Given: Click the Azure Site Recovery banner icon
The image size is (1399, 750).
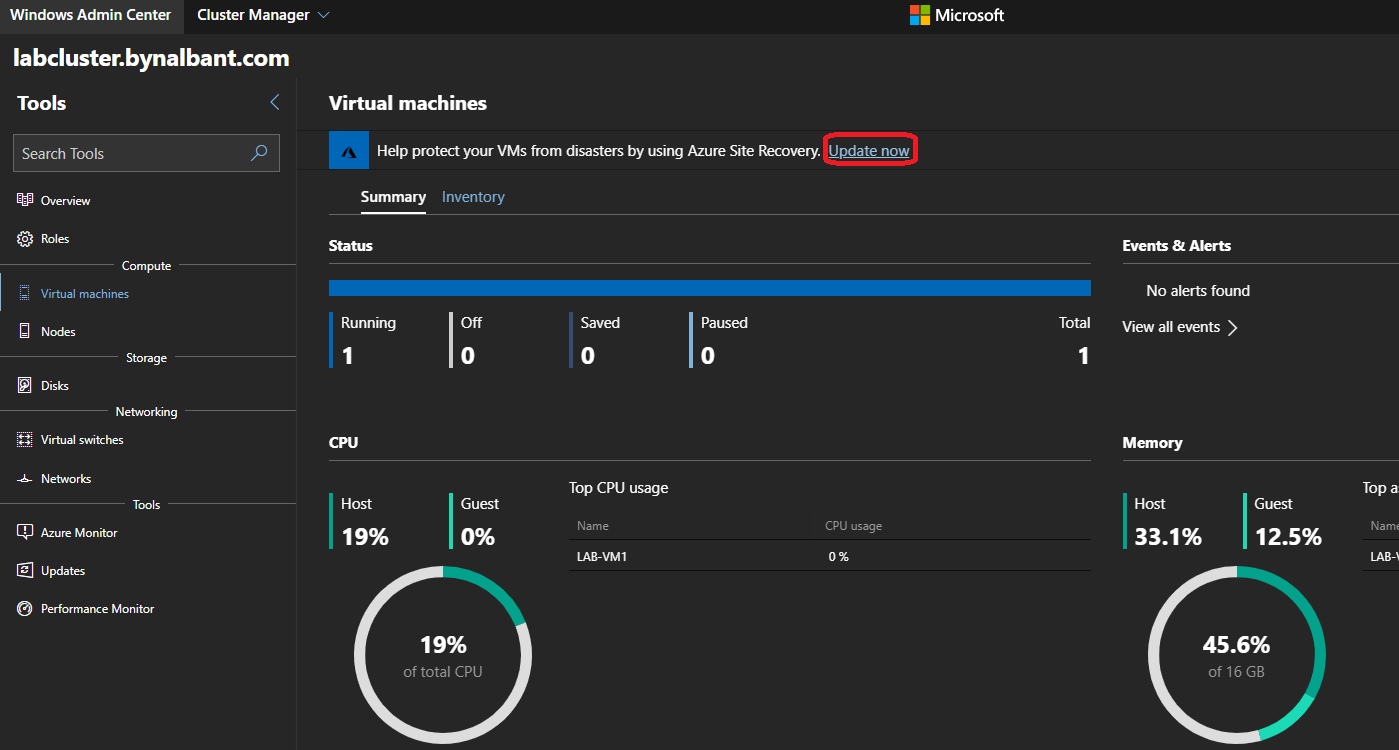Looking at the screenshot, I should (x=349, y=151).
